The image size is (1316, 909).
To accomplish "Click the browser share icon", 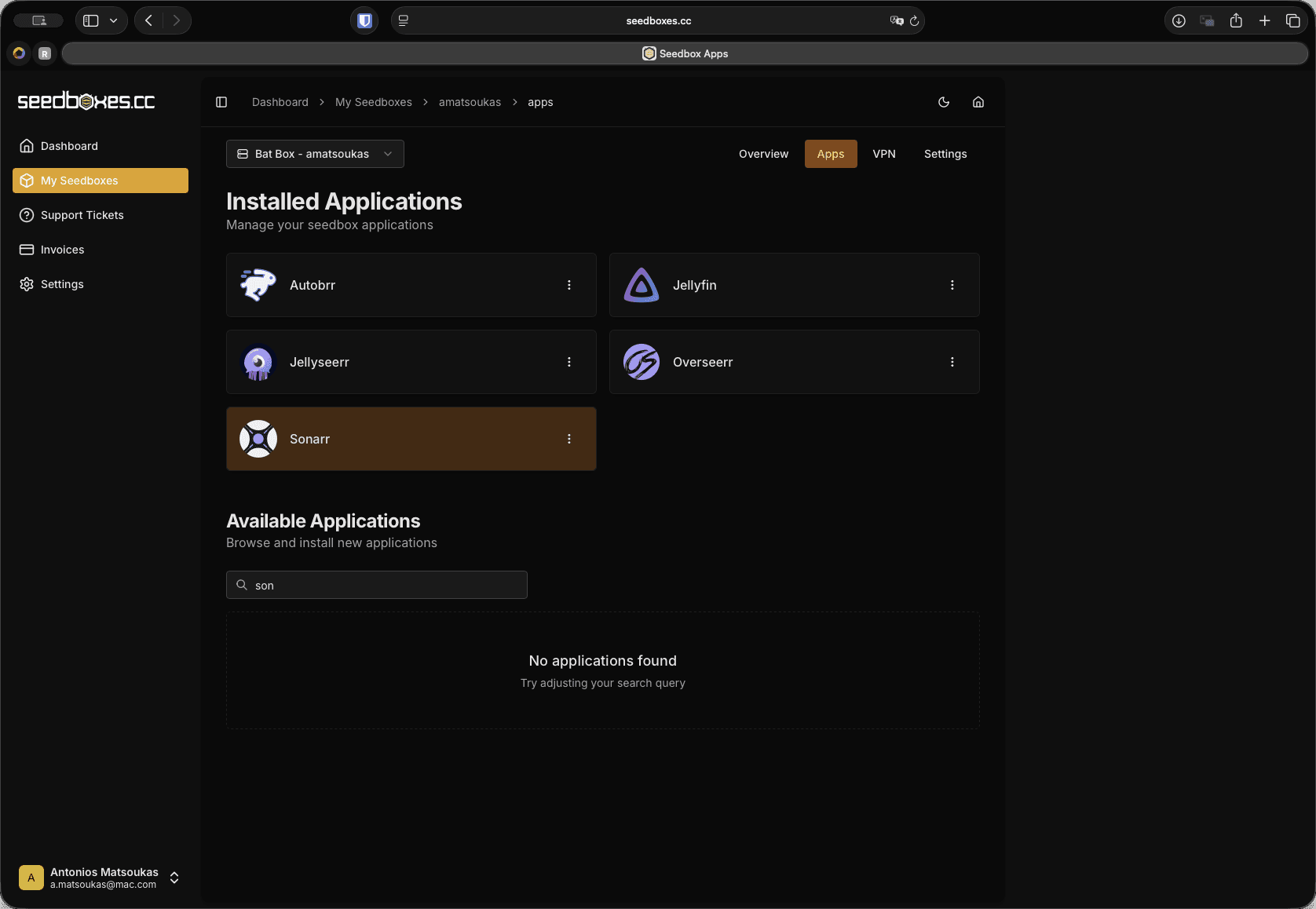I will pyautogui.click(x=1236, y=21).
